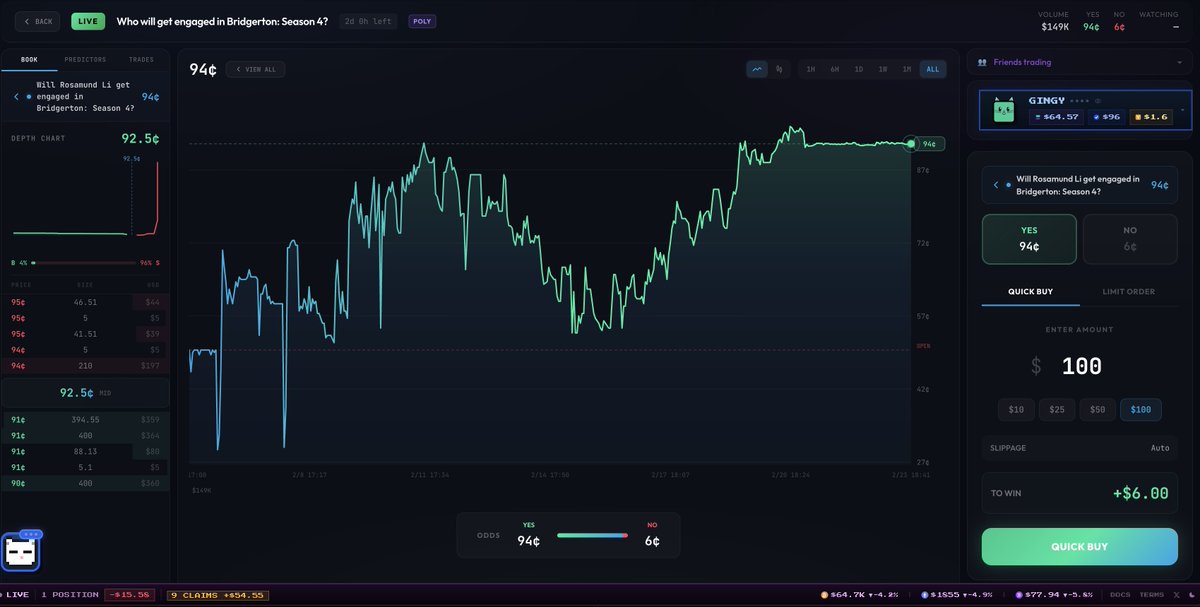This screenshot has height=607, width=1200.
Task: Set chart range to 1D
Action: (858, 69)
